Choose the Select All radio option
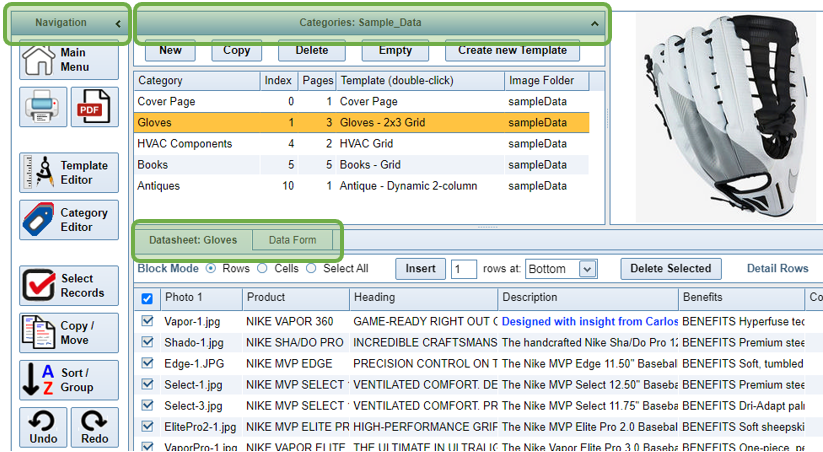 (311, 269)
